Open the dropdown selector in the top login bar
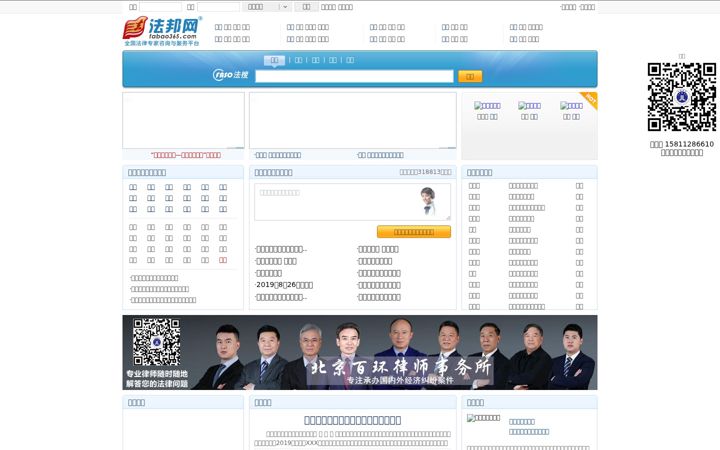This screenshot has width=720, height=450. [x=267, y=7]
